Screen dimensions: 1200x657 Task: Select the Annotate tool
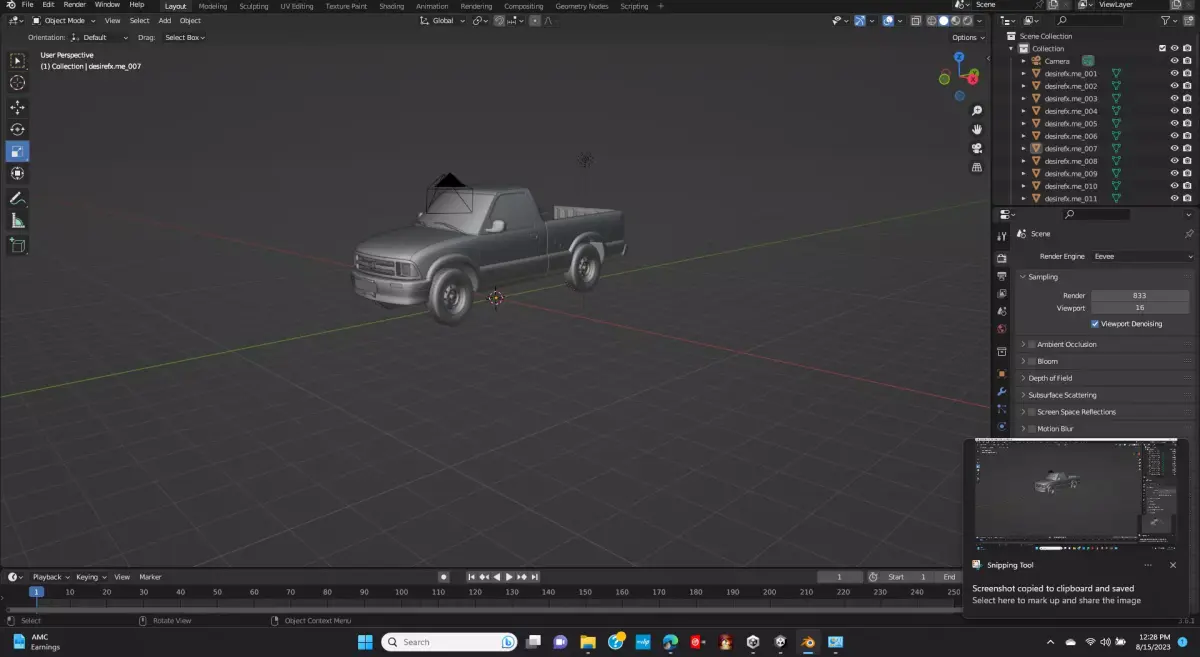[17, 198]
